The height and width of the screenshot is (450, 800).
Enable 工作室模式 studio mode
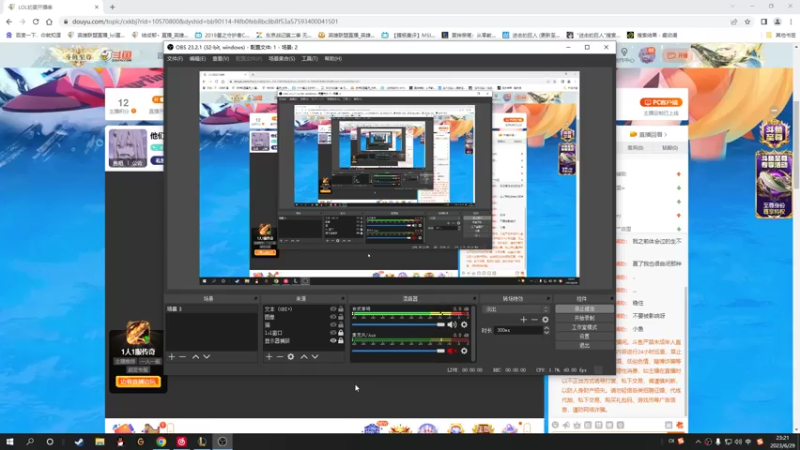[584, 327]
